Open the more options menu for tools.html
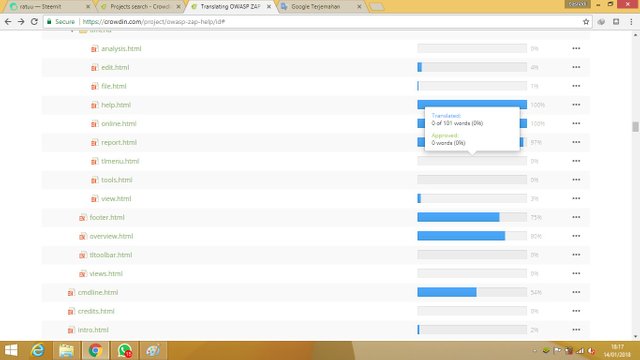The width and height of the screenshot is (640, 360). point(576,180)
